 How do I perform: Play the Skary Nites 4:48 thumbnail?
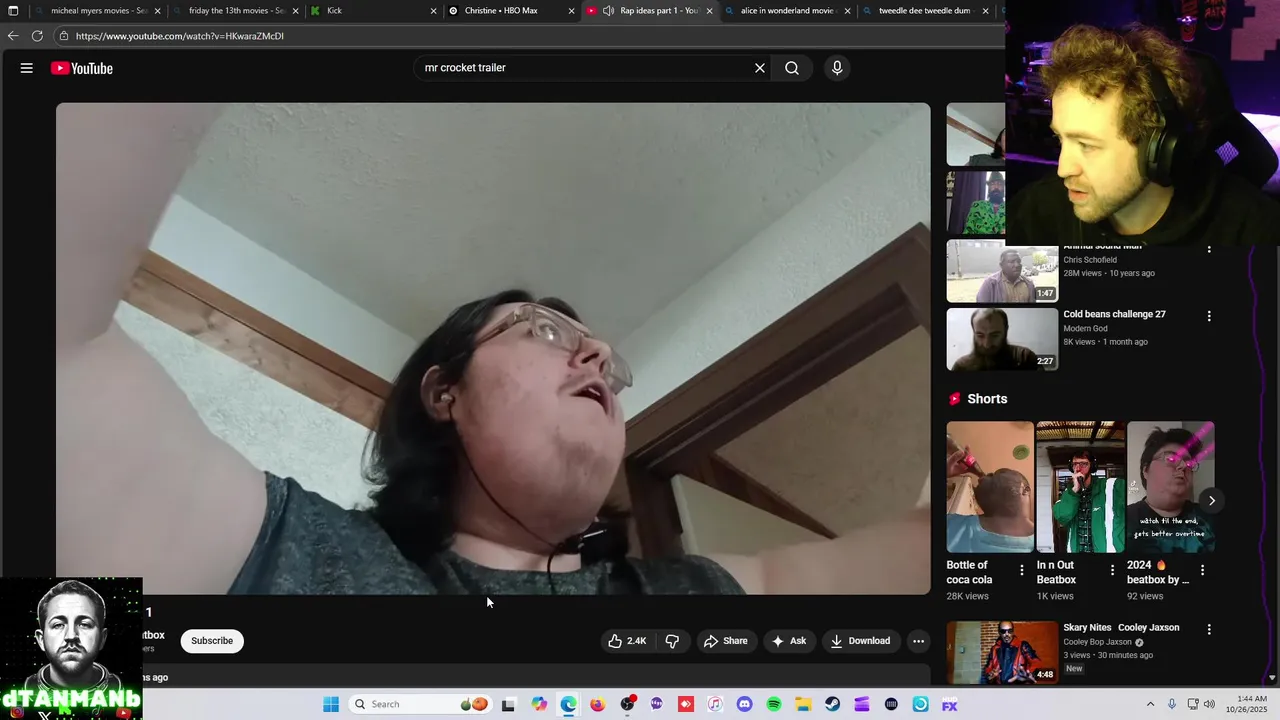tap(1002, 652)
